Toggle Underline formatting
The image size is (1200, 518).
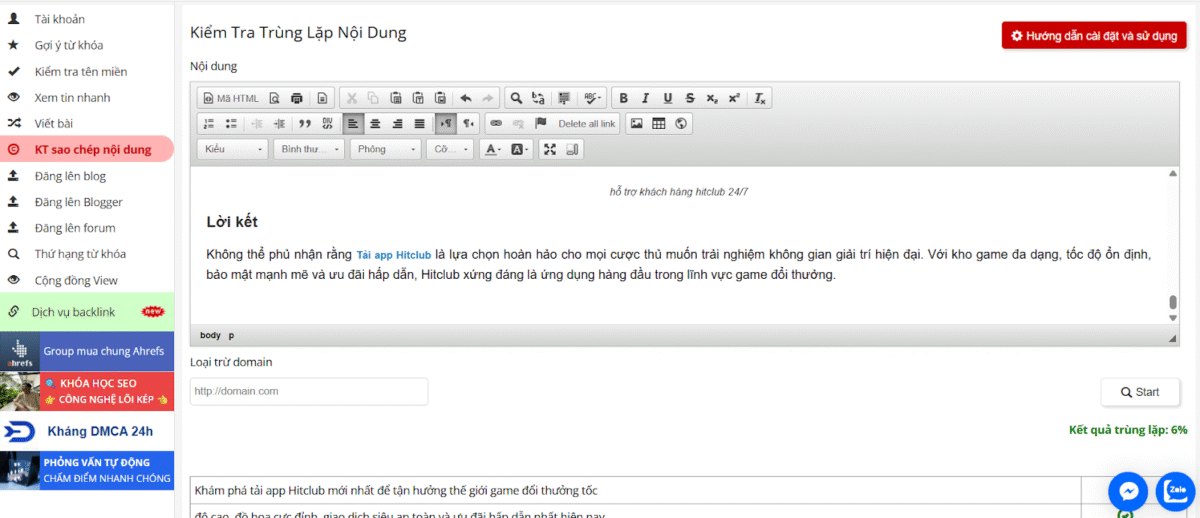[667, 98]
